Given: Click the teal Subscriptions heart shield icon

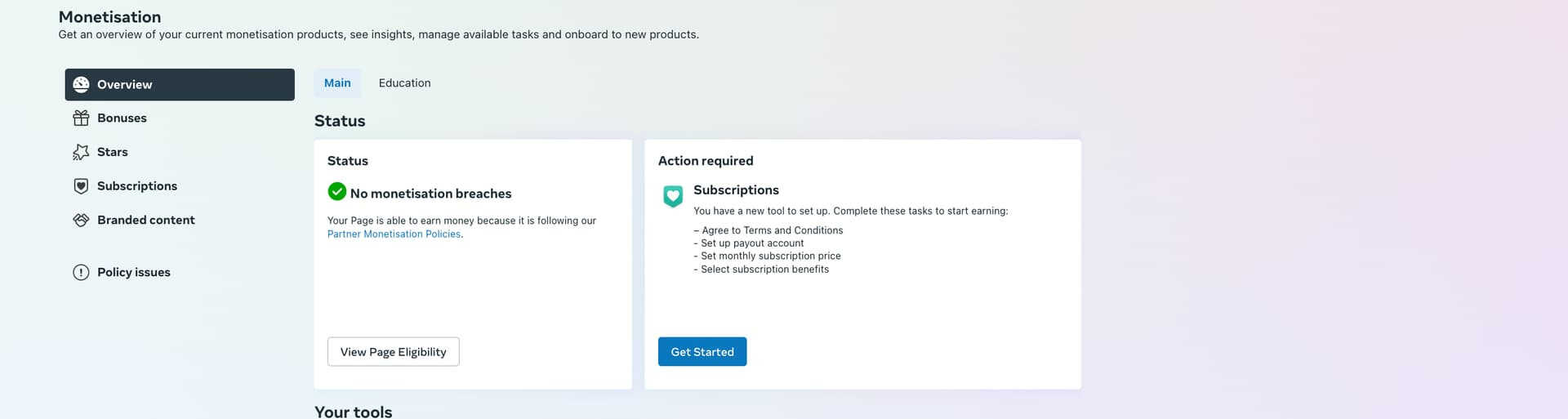Looking at the screenshot, I should point(673,196).
